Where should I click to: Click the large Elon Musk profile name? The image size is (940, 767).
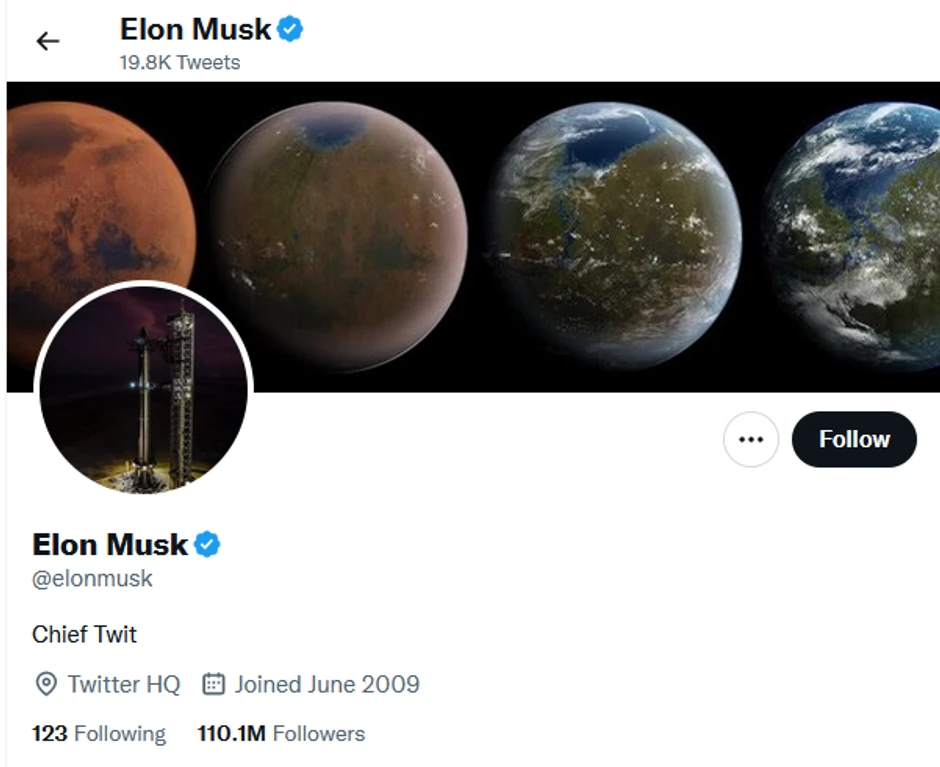110,545
